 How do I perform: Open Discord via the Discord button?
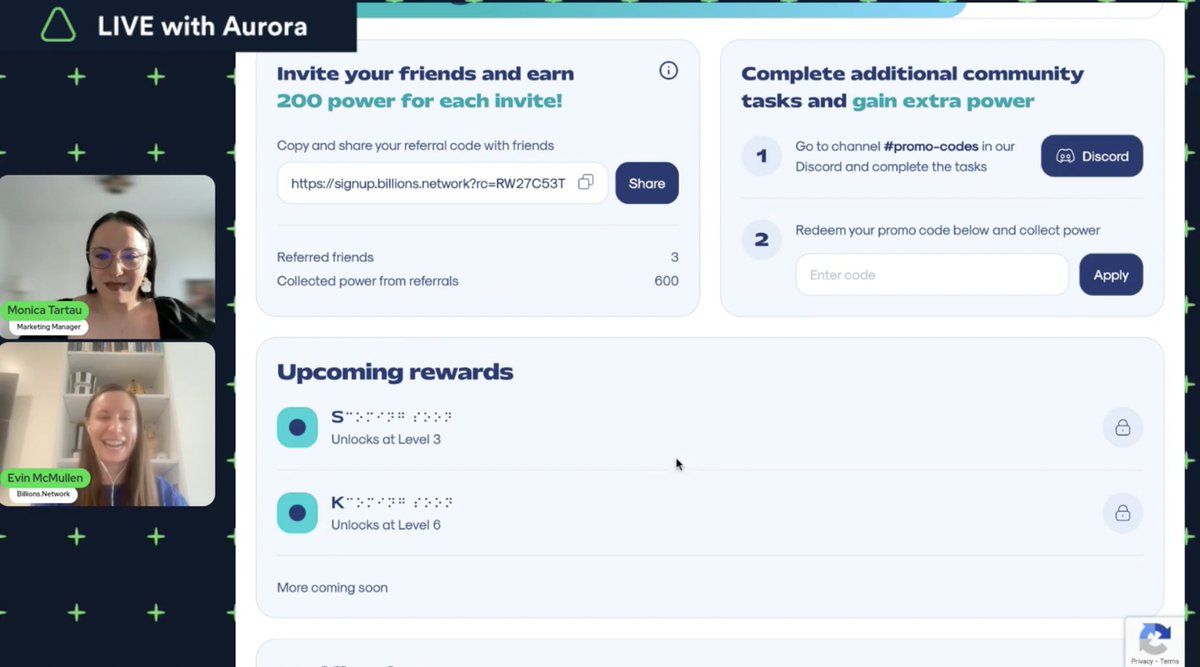[1092, 156]
